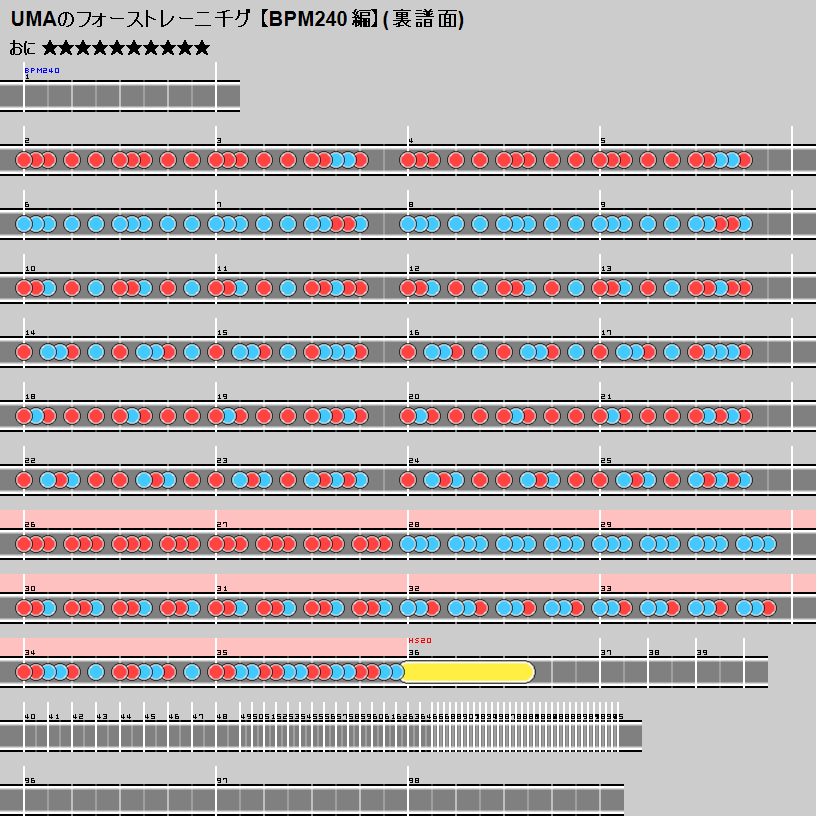Image resolution: width=816 pixels, height=816 pixels.
Task: Click the blue BPM240 label
Action: (42, 71)
